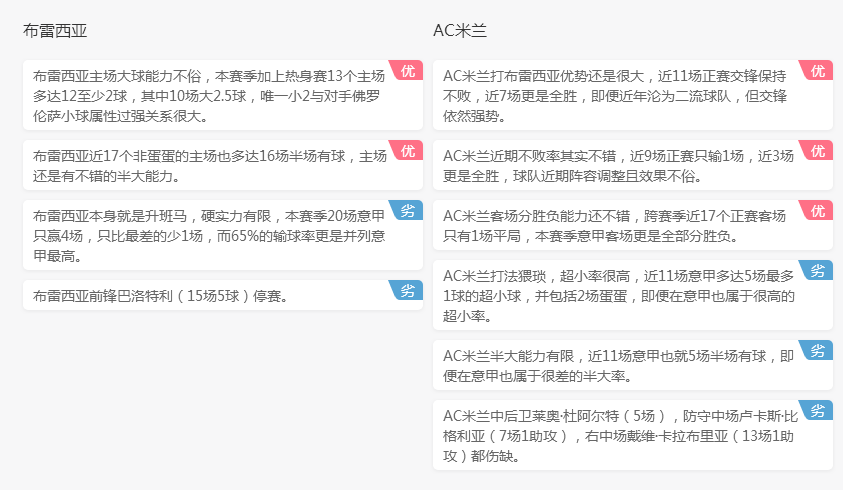Click the 劣 badge on AC米兰 打法猥琐 card
This screenshot has width=843, height=490.
817,271
